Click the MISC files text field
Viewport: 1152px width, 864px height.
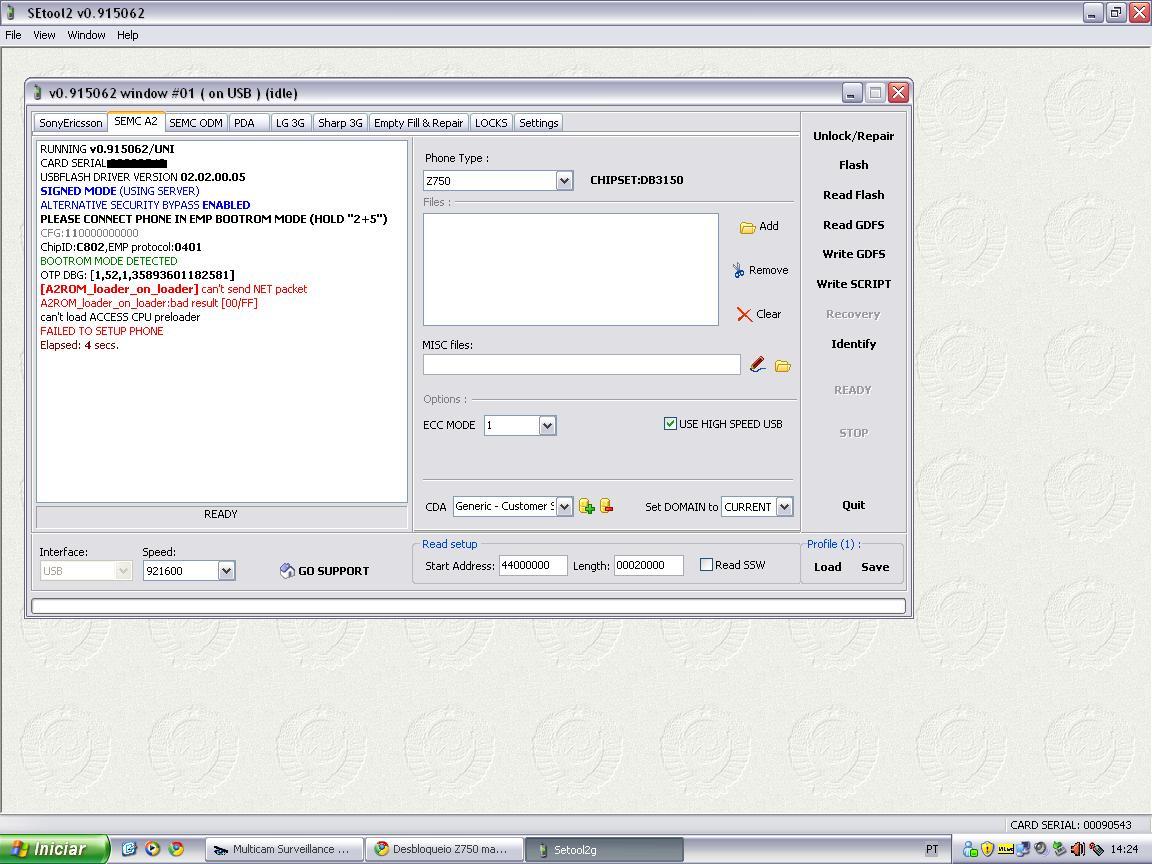[x=581, y=364]
